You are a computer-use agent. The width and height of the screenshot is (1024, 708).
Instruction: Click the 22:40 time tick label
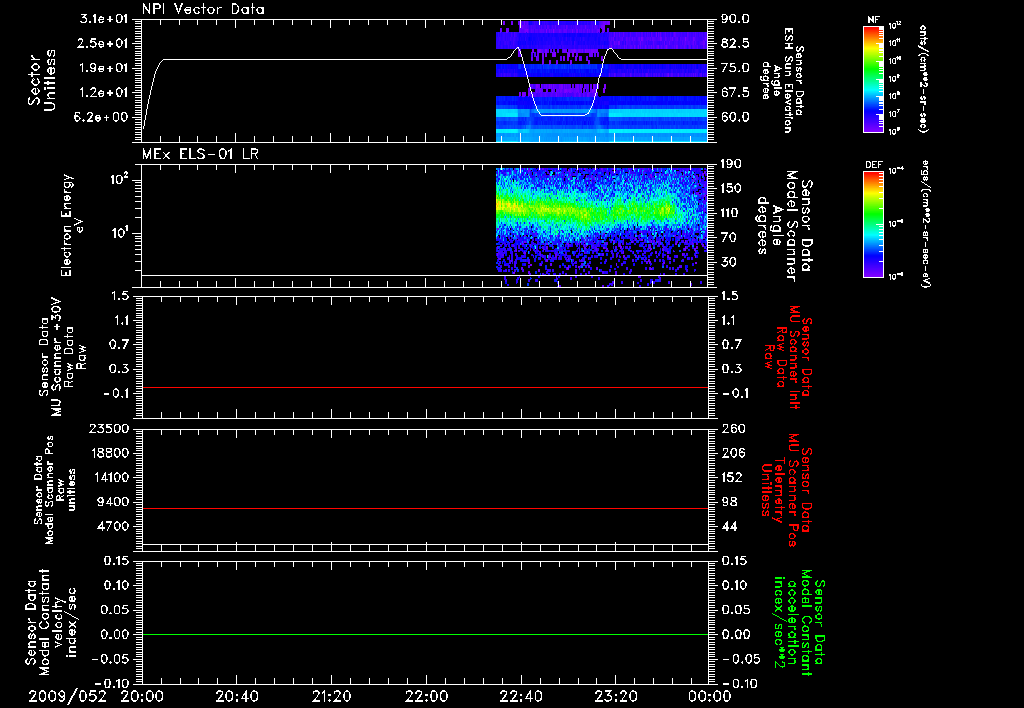pyautogui.click(x=521, y=696)
